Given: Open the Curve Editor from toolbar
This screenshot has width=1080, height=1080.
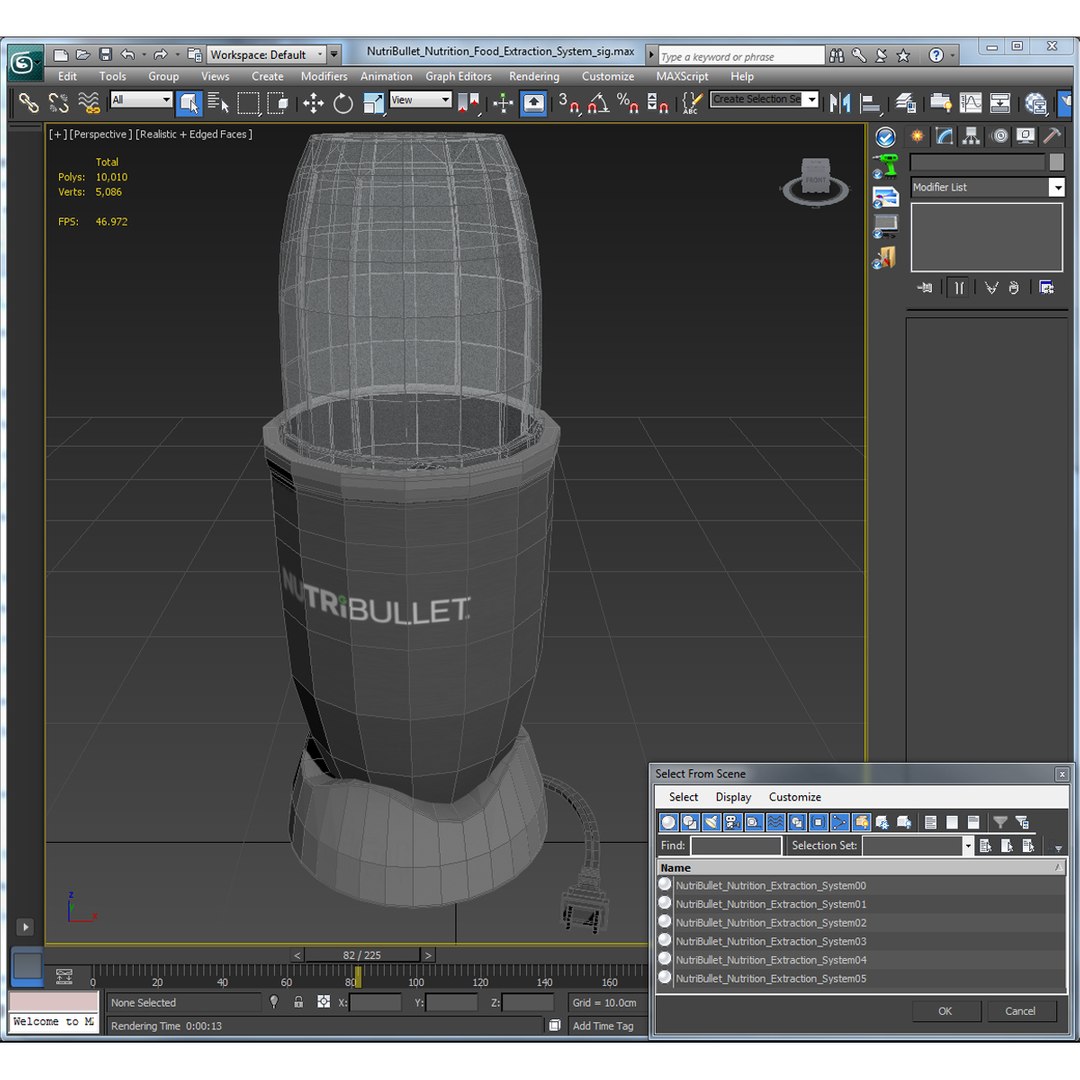Looking at the screenshot, I should [x=970, y=103].
